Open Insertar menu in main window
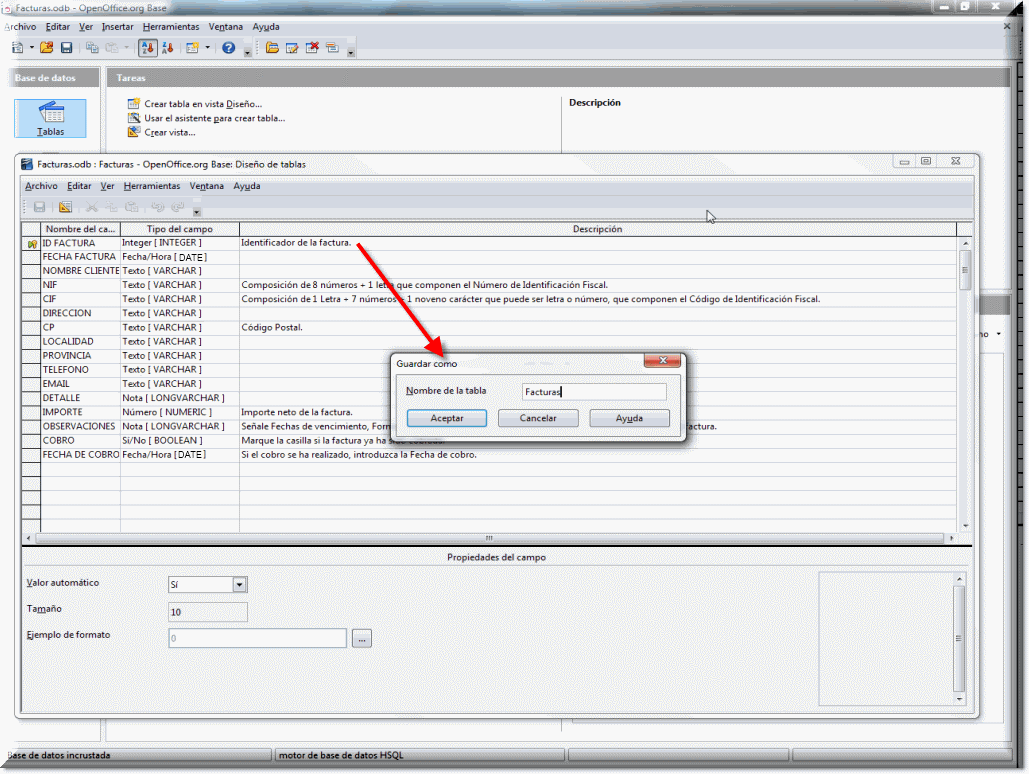 117,27
